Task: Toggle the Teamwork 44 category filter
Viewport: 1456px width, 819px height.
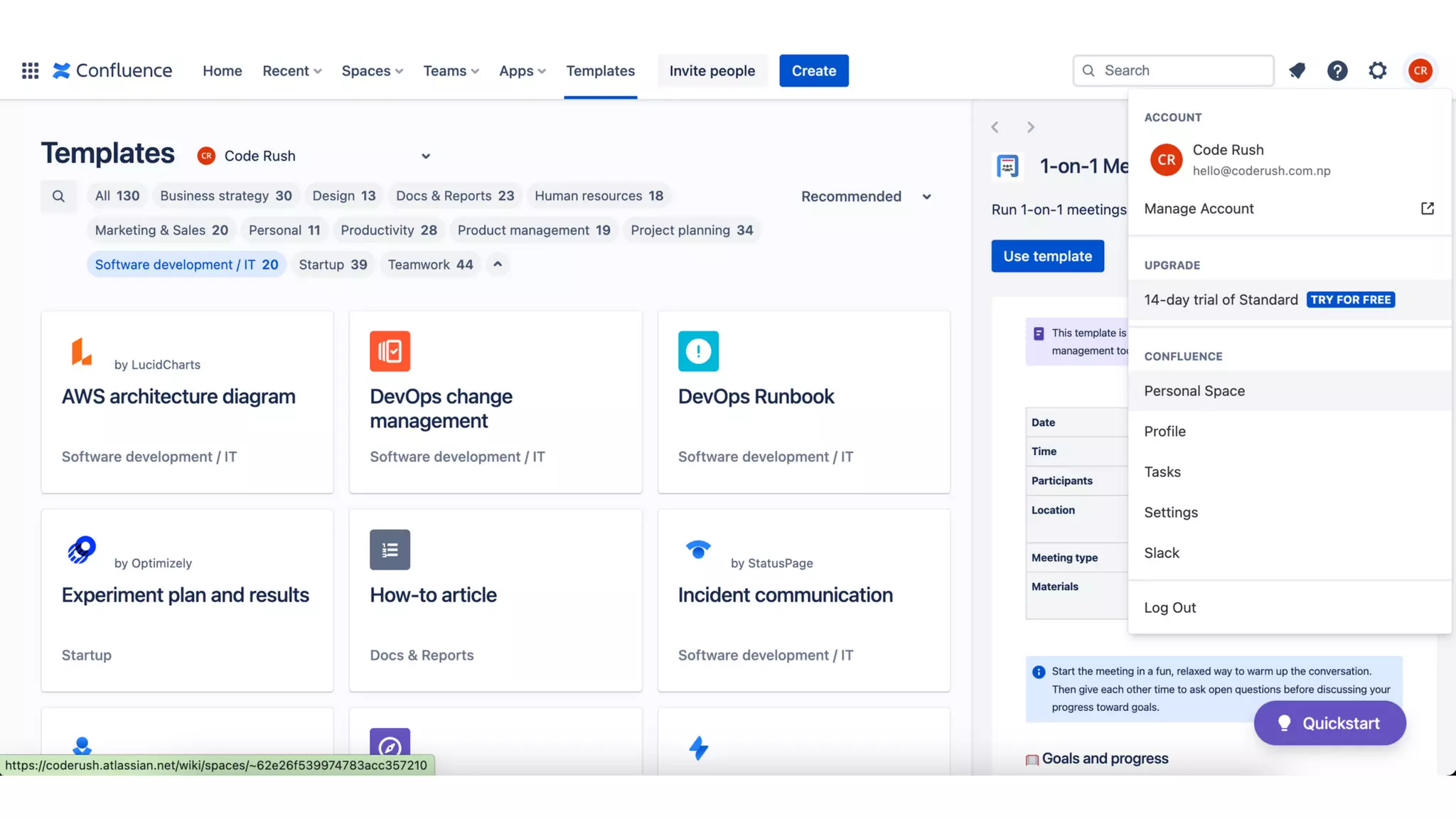Action: 430,264
